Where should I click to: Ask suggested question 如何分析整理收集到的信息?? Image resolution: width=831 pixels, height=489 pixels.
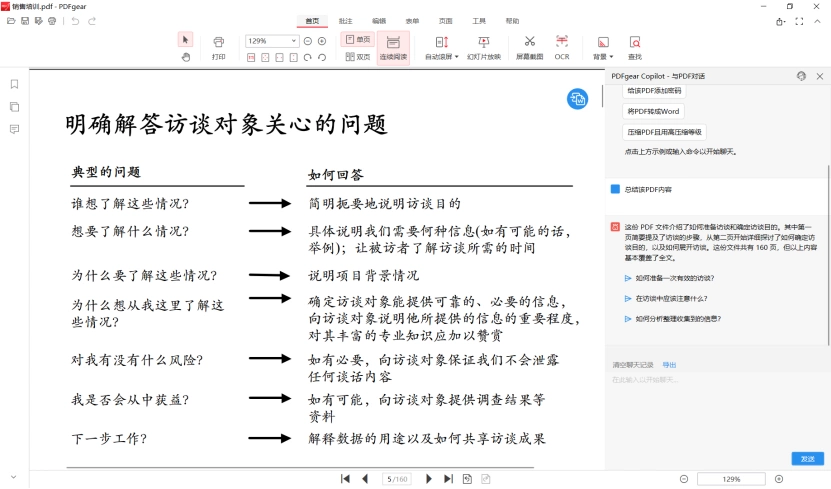coord(678,319)
